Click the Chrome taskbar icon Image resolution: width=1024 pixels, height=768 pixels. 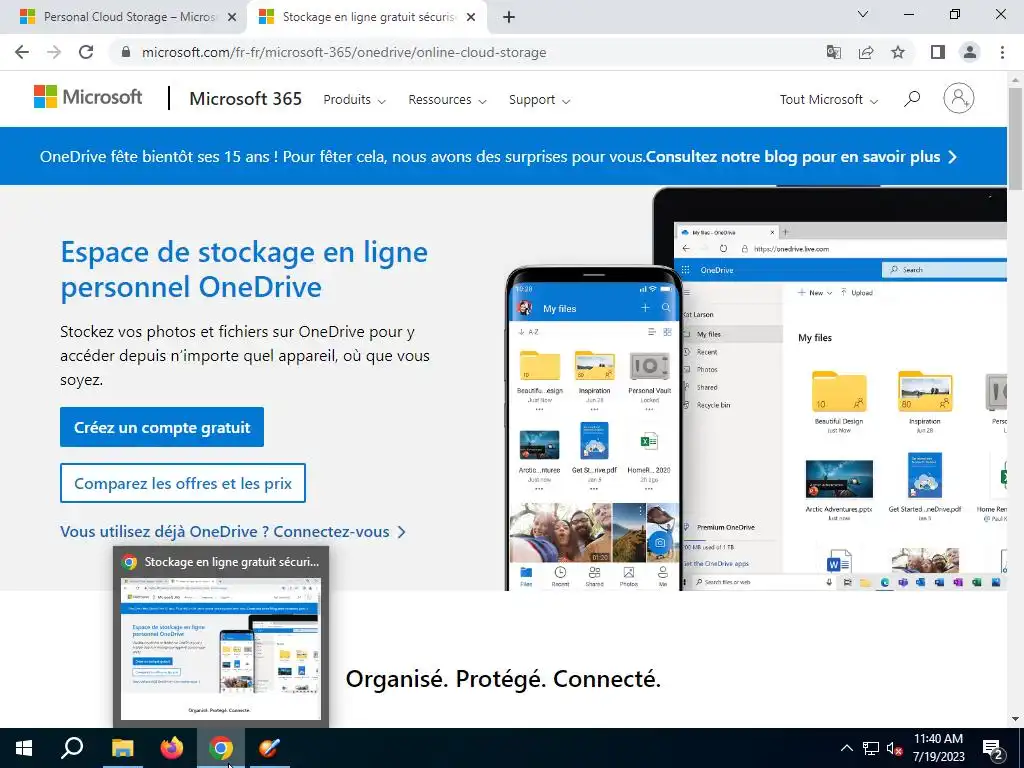[221, 748]
